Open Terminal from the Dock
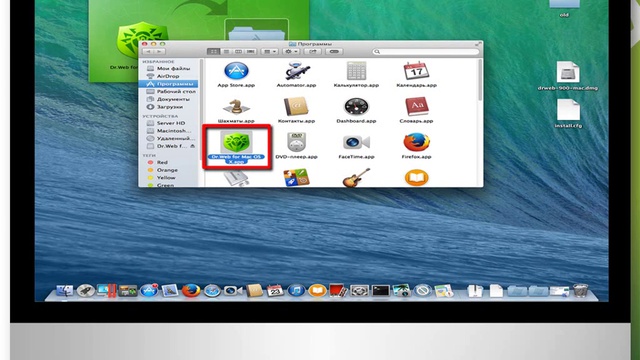The width and height of the screenshot is (640, 360). coord(380,291)
